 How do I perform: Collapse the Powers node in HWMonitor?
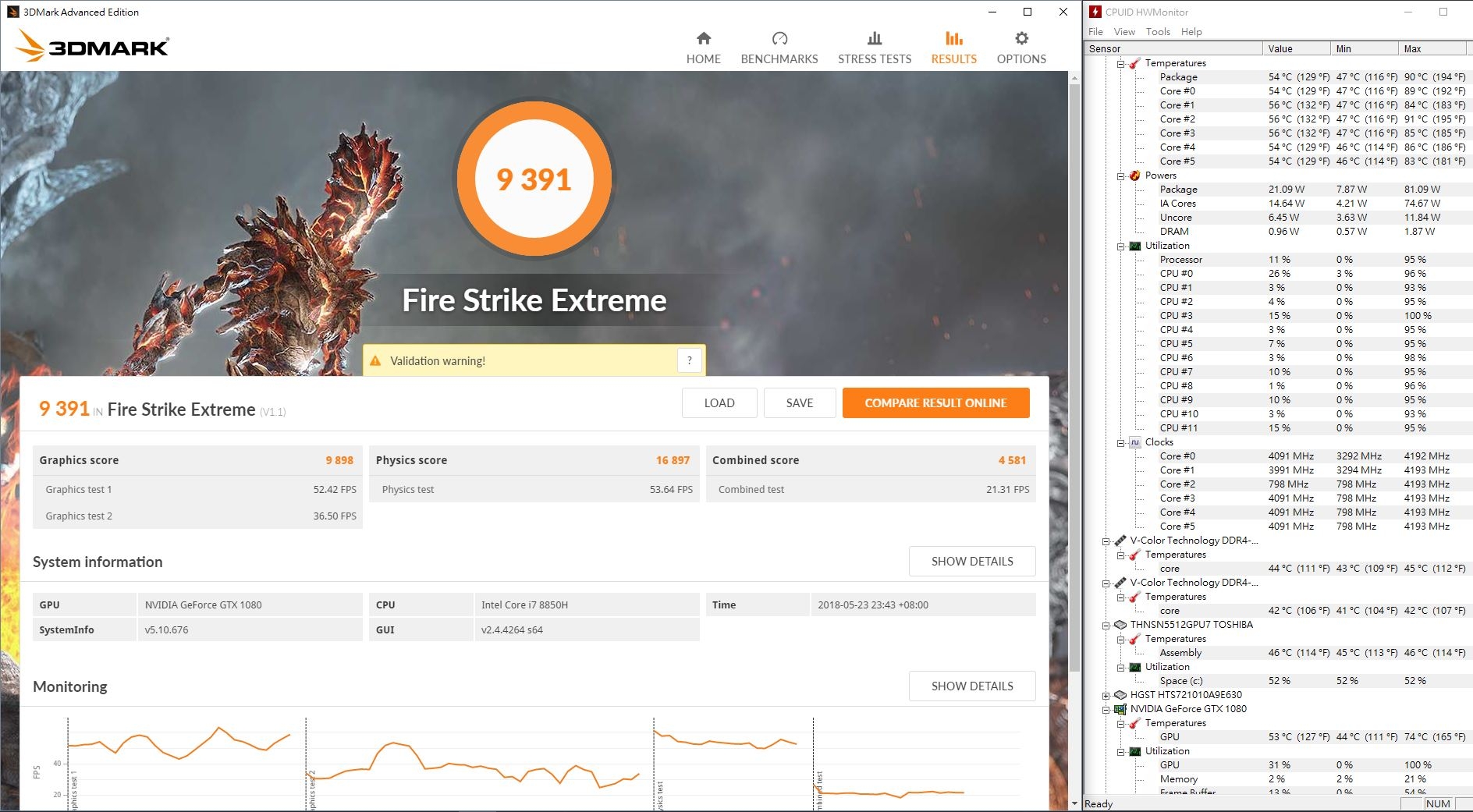click(1120, 176)
